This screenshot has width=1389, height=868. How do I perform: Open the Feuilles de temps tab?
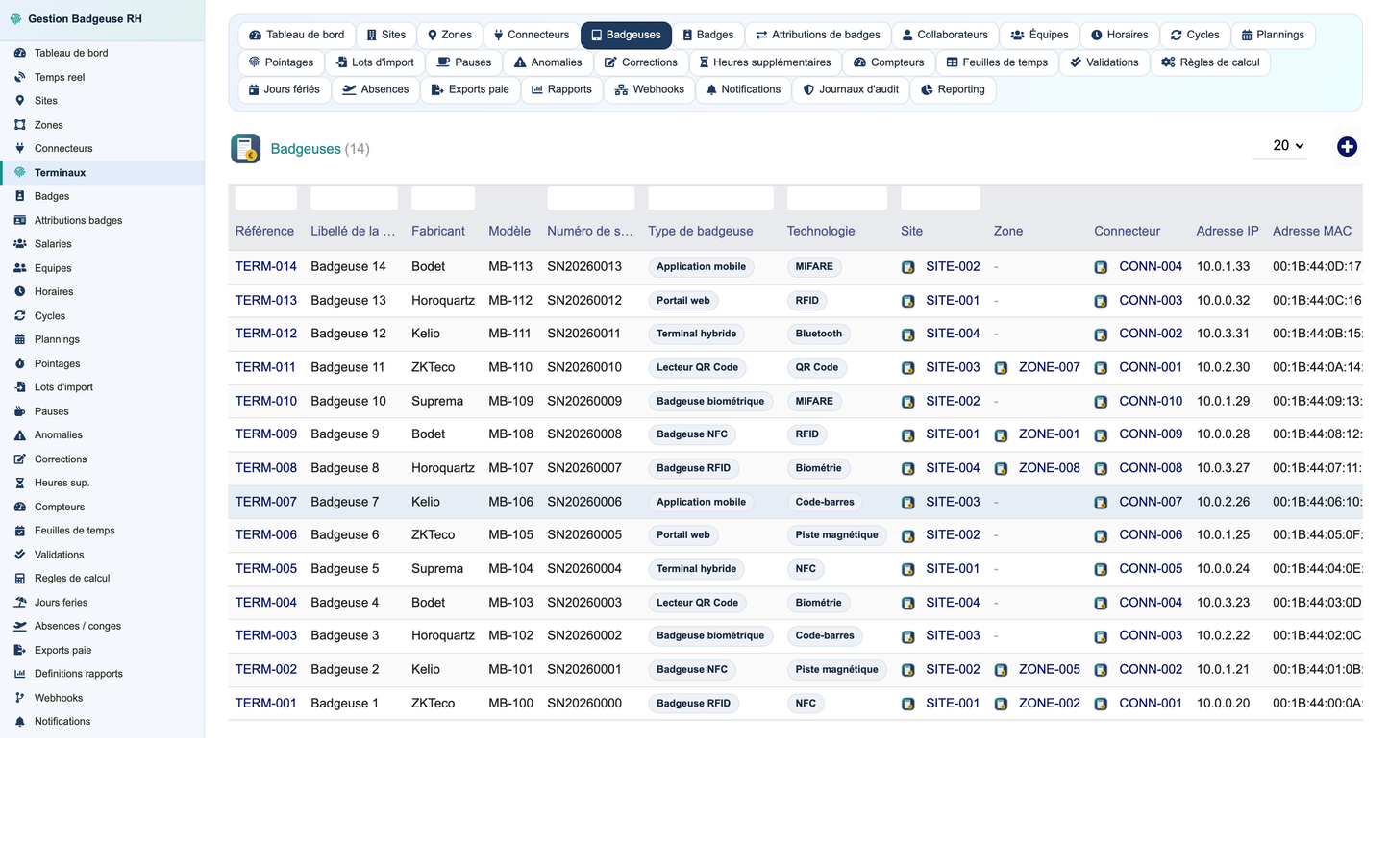click(997, 62)
